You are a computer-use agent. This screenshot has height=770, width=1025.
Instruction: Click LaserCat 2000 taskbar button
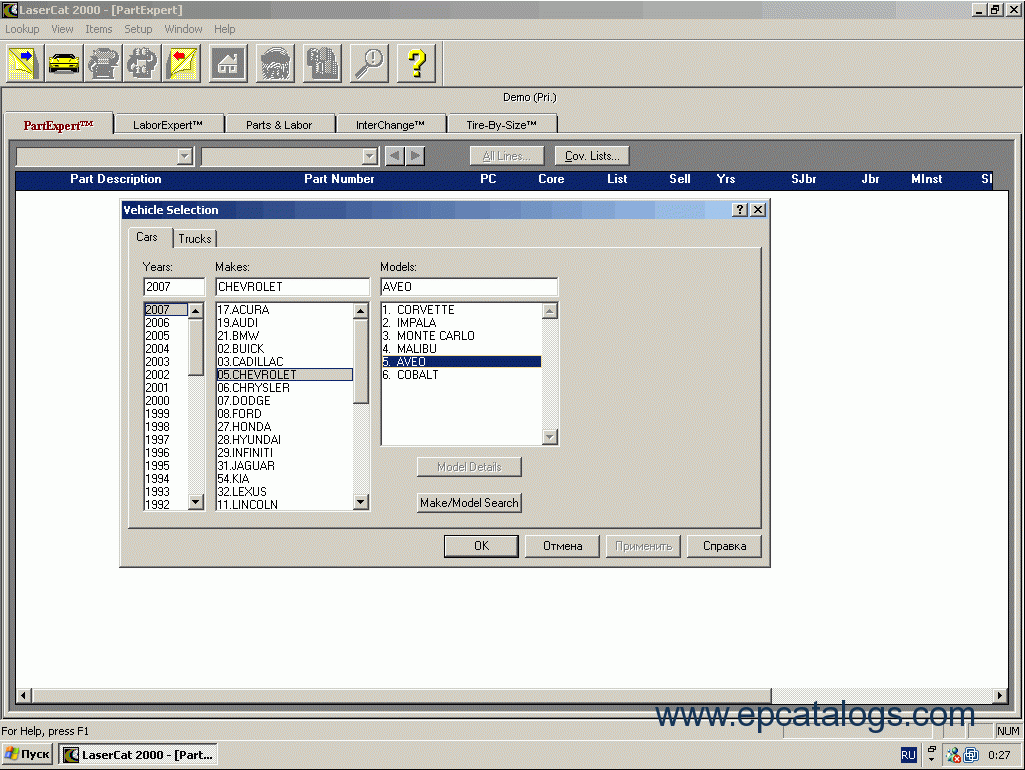pos(138,754)
